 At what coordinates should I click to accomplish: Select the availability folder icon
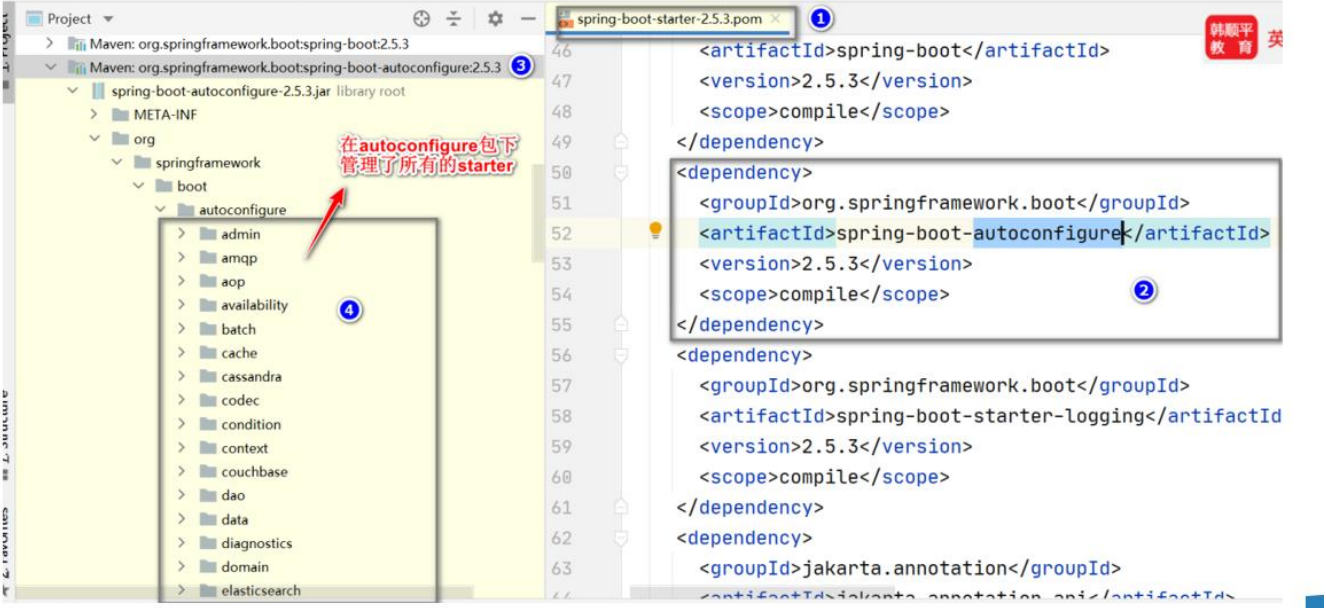point(207,305)
